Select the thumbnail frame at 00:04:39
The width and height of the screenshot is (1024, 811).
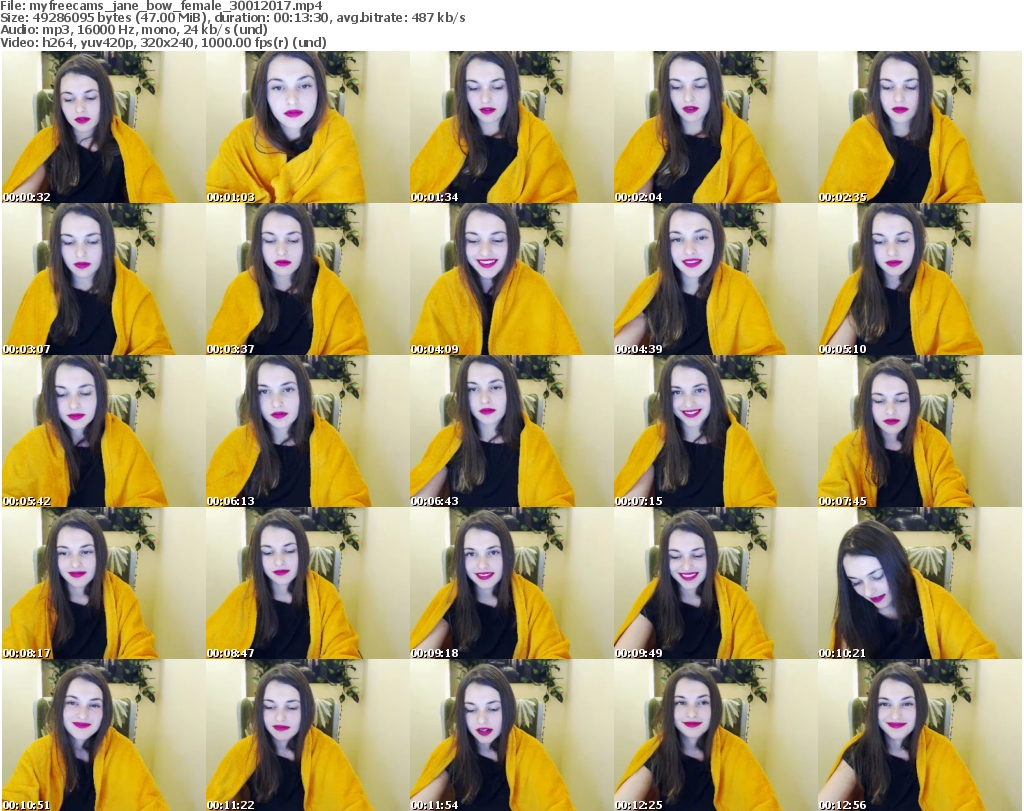[x=716, y=279]
